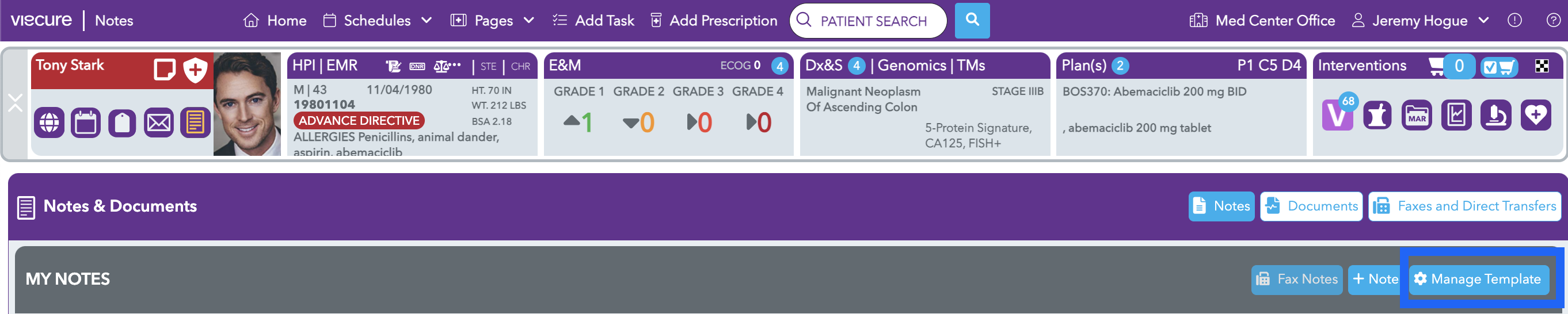Open the MAR folder icon

(x=1417, y=115)
